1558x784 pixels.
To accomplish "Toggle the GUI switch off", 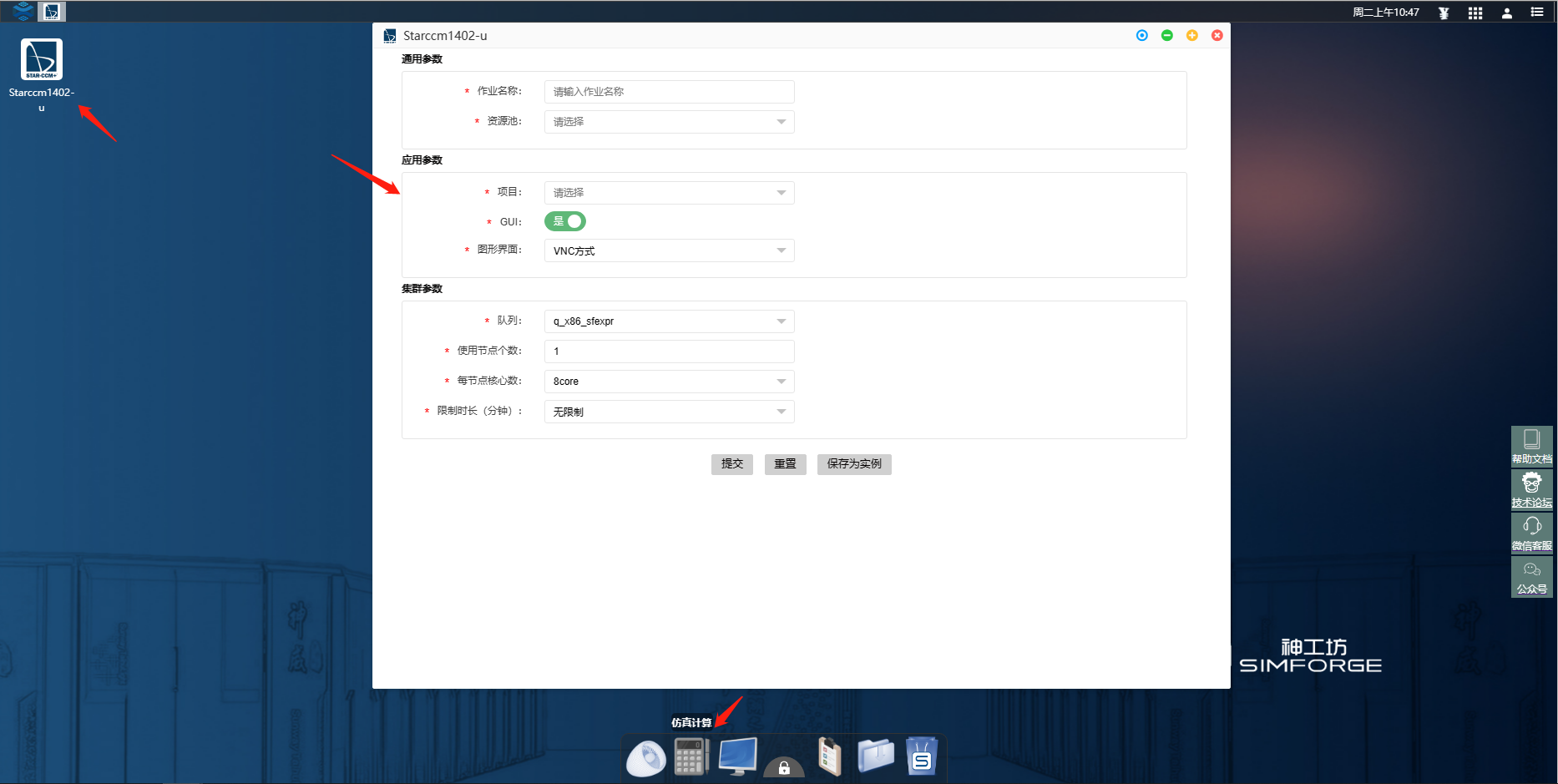I will point(565,221).
